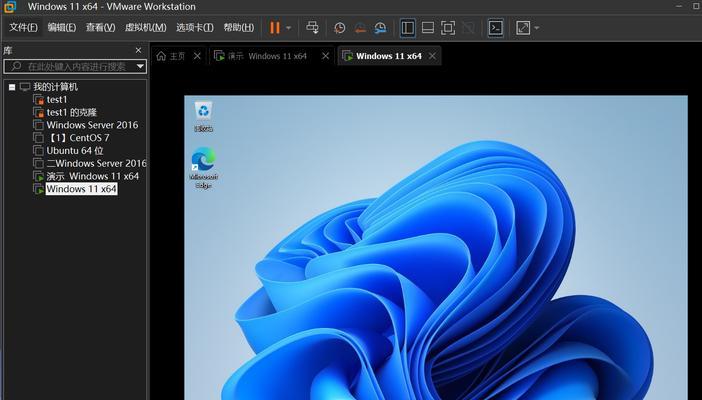
Task: Click the Recycle Bin desktop icon
Action: [204, 116]
